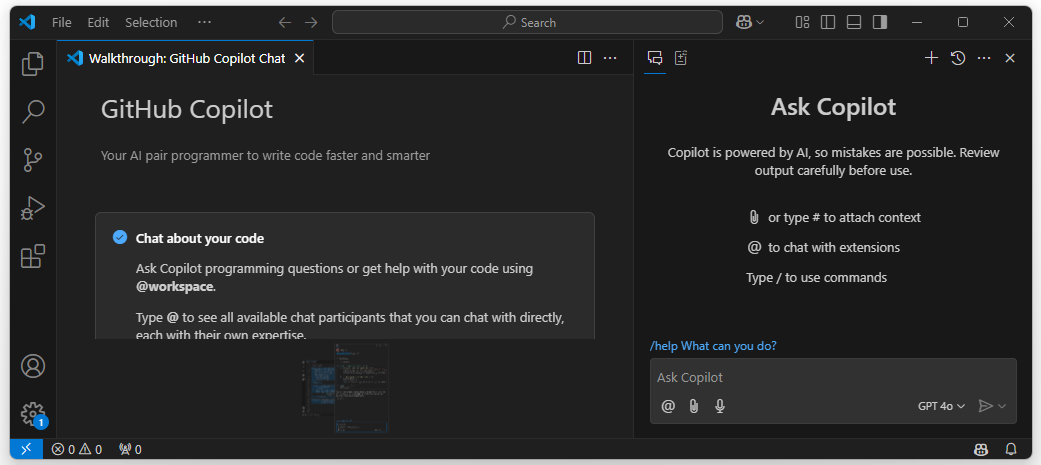Viewport: 1041px width, 465px height.
Task: Open the Source Control view
Action: tap(33, 160)
